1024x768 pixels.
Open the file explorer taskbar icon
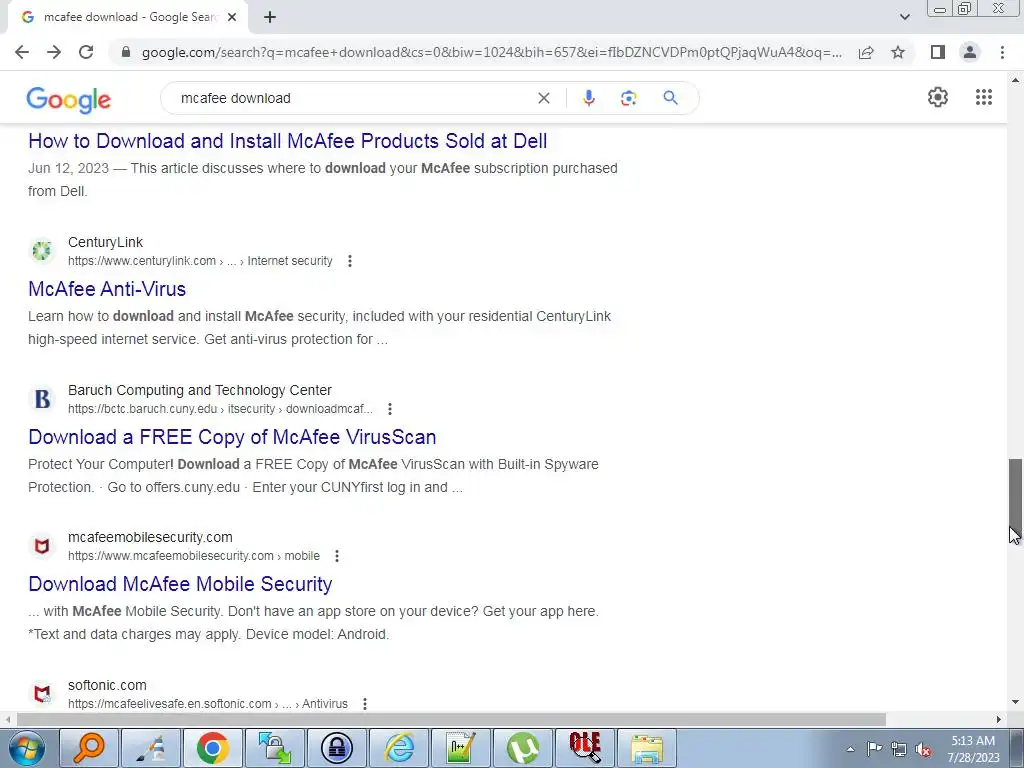click(x=647, y=748)
